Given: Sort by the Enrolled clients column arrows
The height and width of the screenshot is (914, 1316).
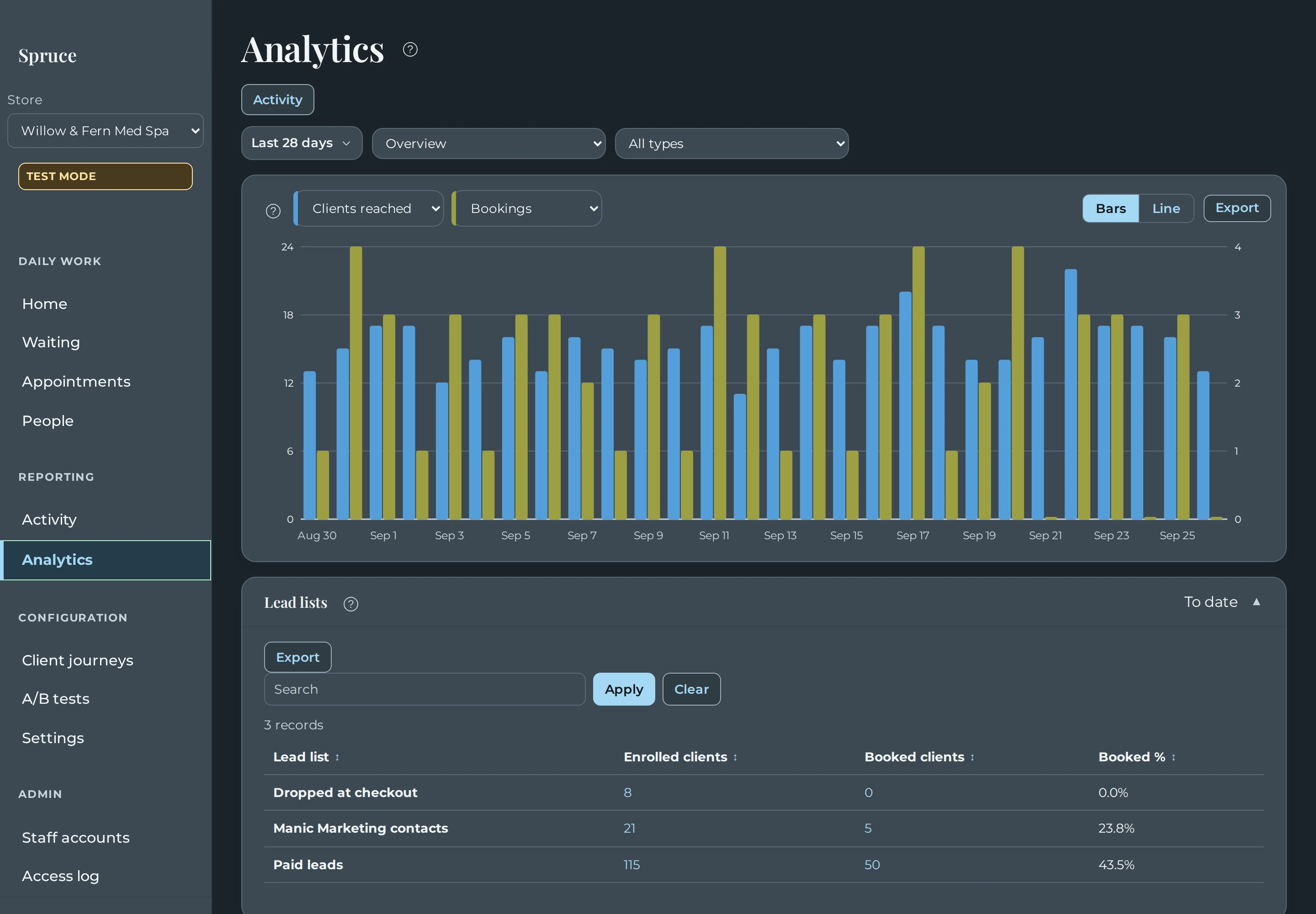Looking at the screenshot, I should click(735, 757).
